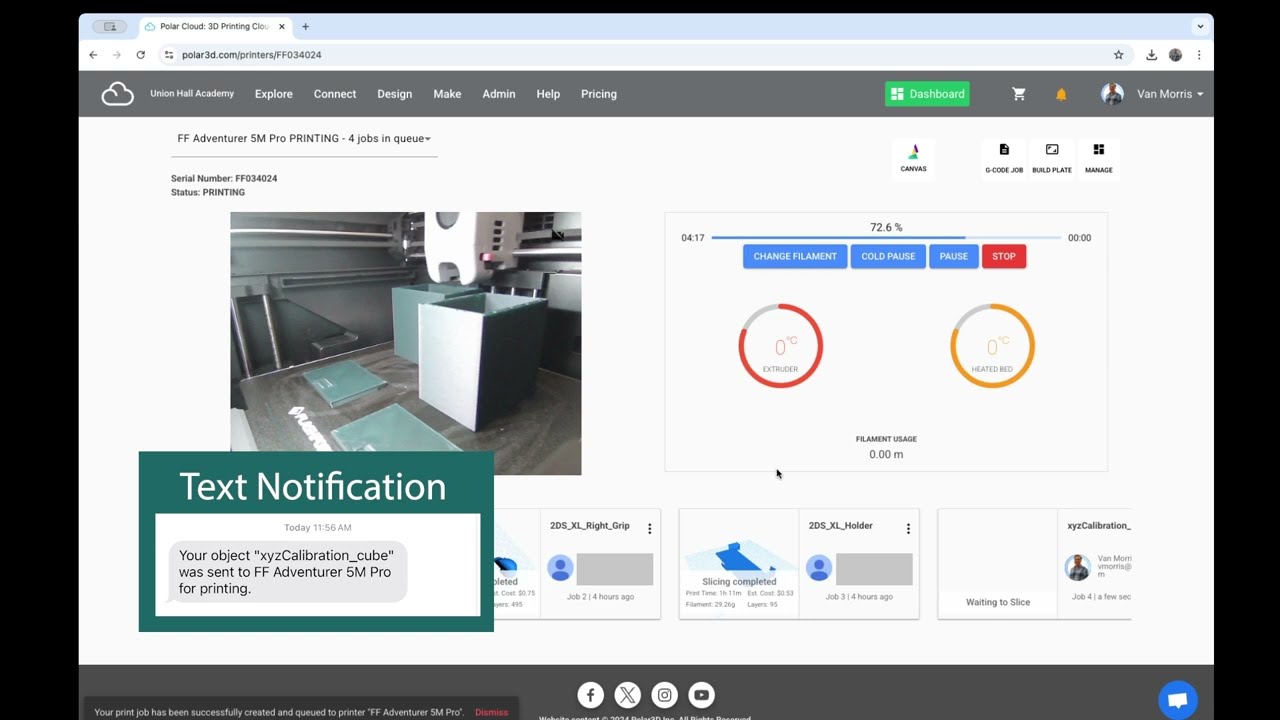This screenshot has height=720, width=1280.
Task: Click the Serial Number: FF034024 text
Action: click(x=224, y=179)
